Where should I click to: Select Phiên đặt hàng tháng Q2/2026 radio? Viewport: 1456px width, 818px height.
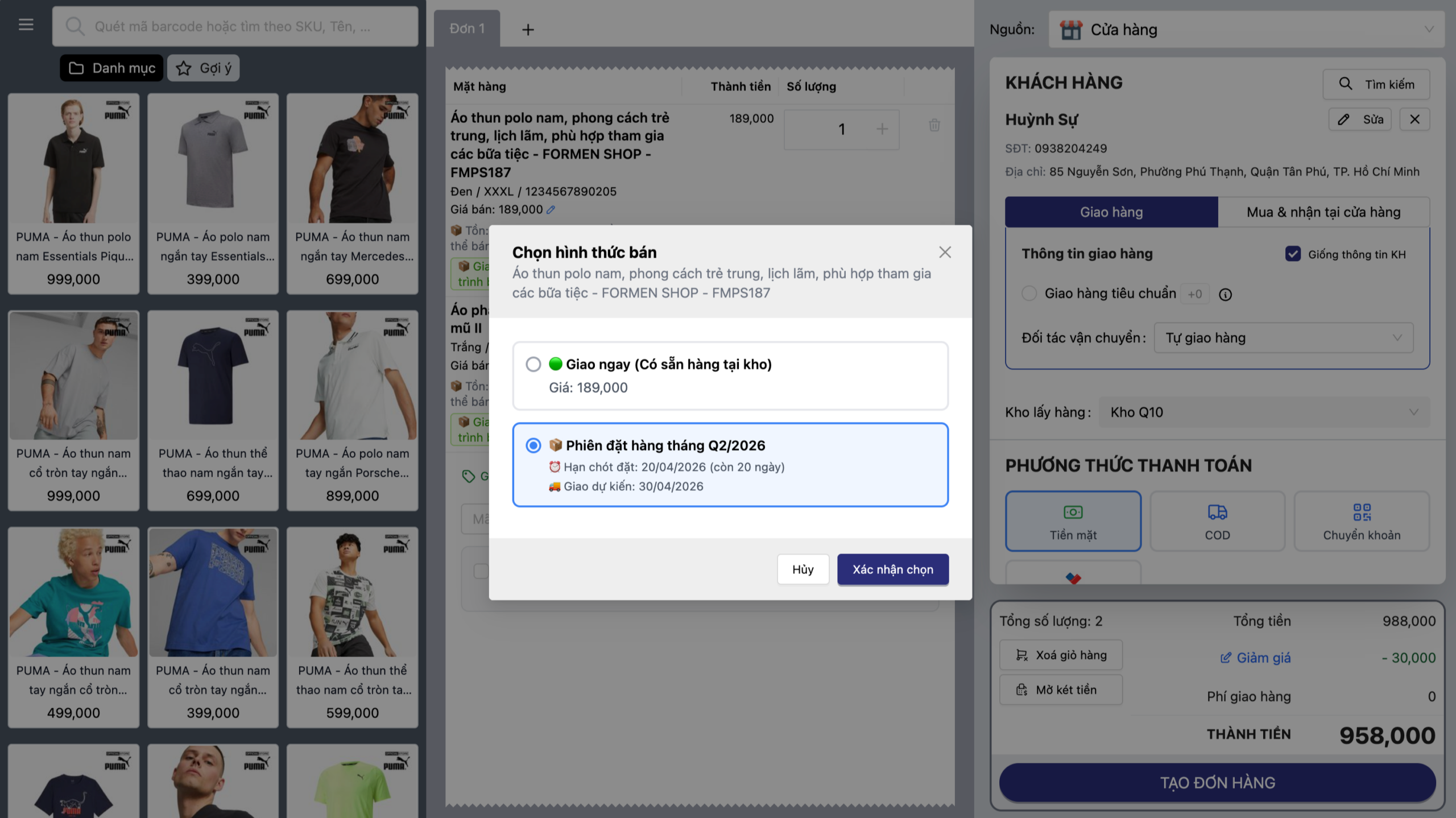coord(533,445)
